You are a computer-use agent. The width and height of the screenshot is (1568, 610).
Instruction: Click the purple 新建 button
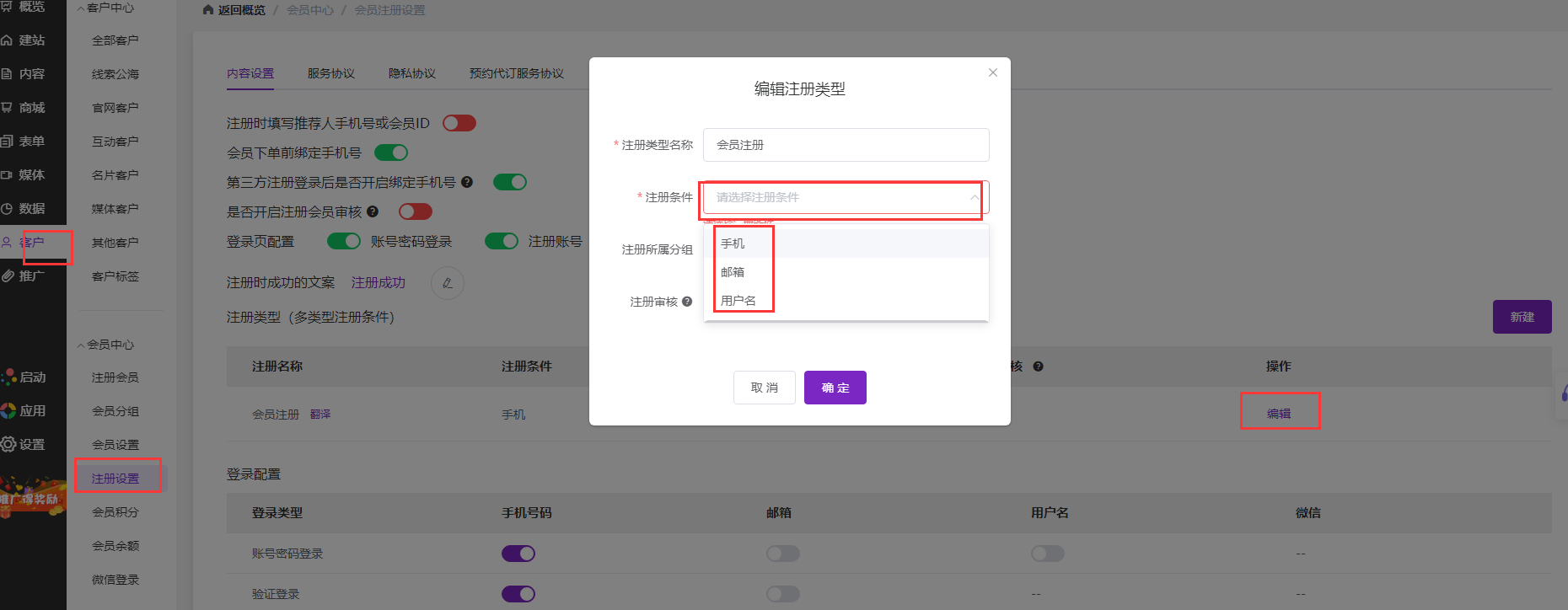pyautogui.click(x=1522, y=317)
